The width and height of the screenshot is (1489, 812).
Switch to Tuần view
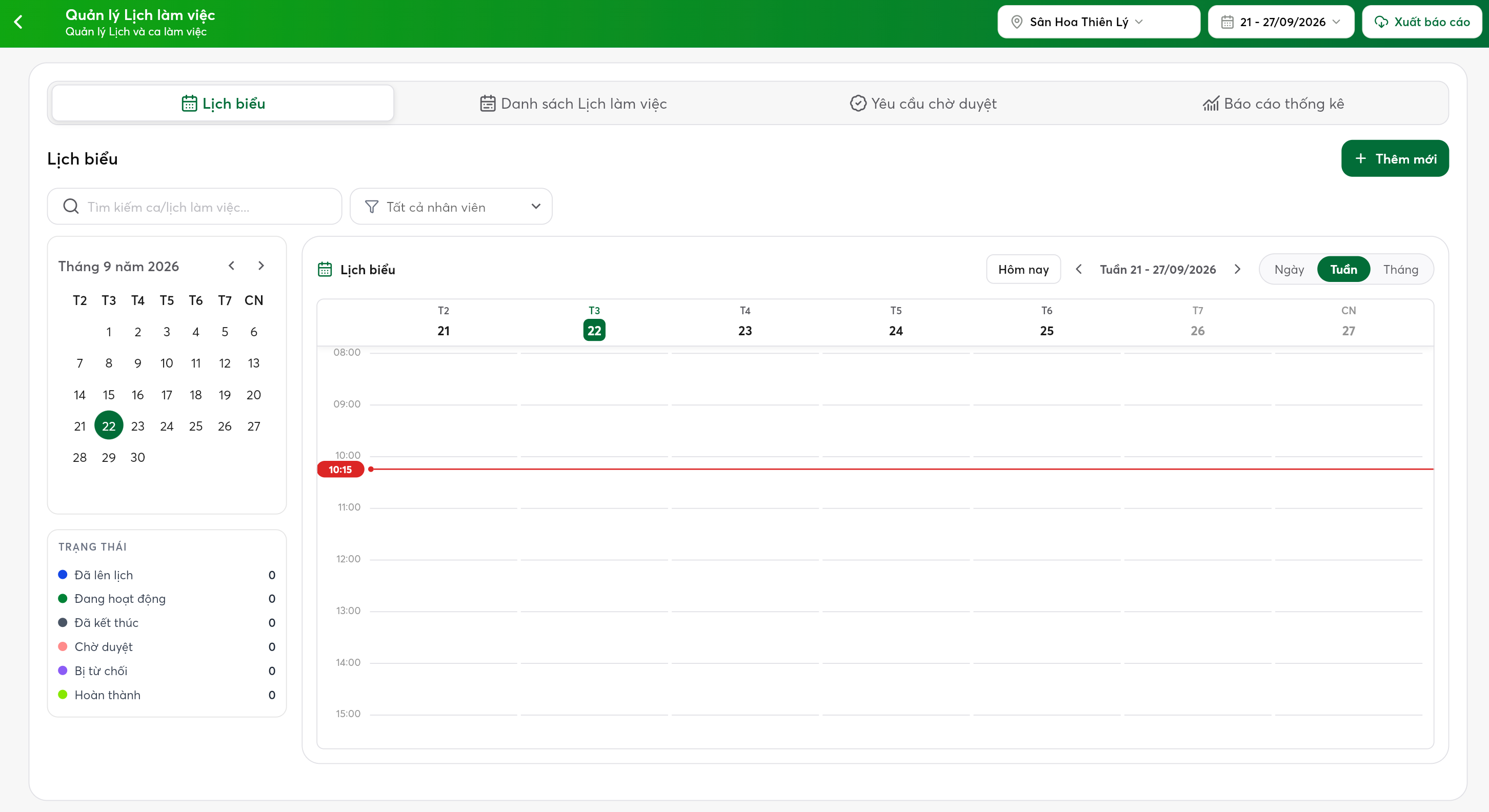click(x=1343, y=269)
